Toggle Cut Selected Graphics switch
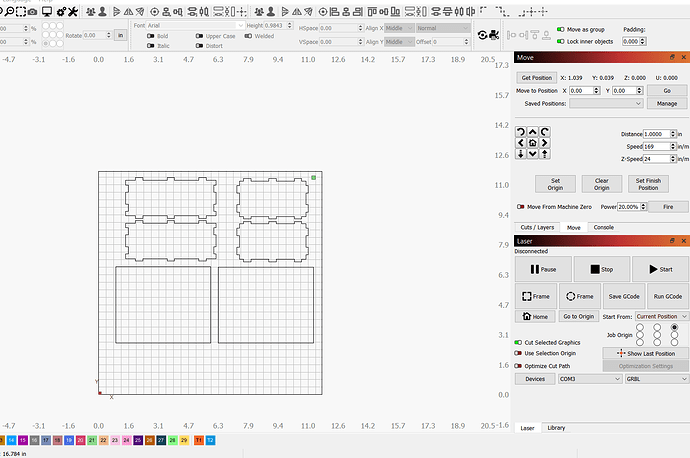Viewport: 690px width, 458px height. [518, 342]
